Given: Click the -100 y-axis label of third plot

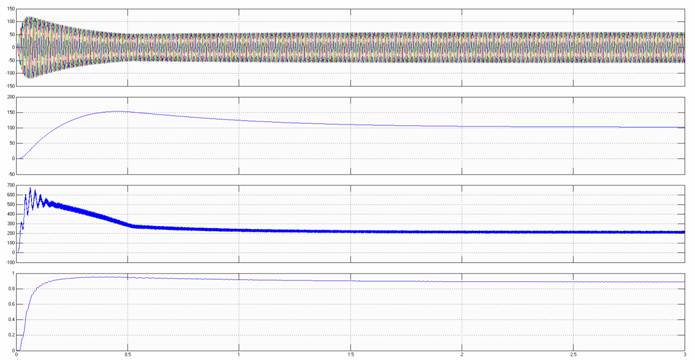Looking at the screenshot, I should pos(8,262).
